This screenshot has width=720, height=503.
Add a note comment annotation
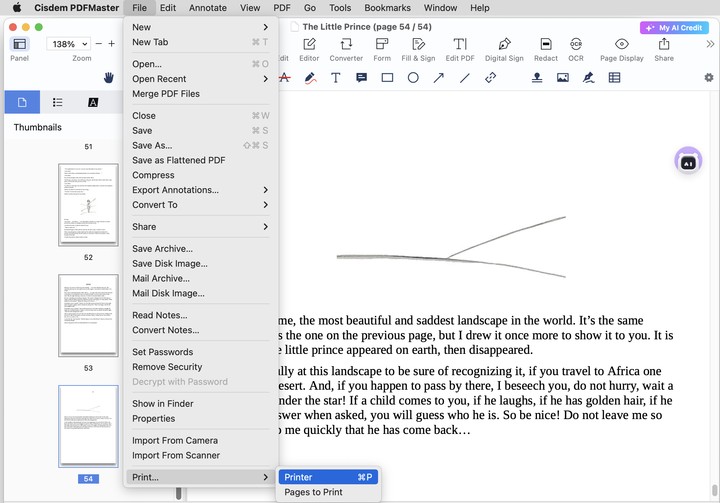click(x=361, y=78)
